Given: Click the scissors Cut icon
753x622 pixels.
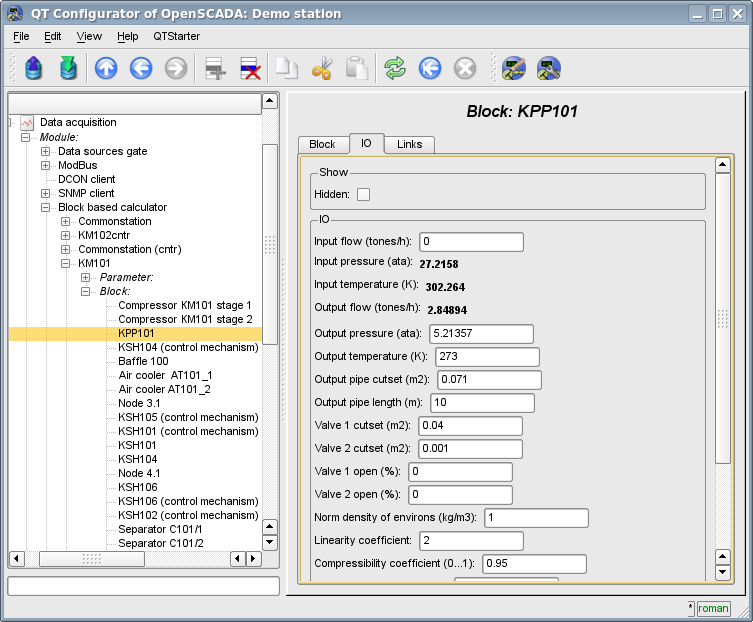Looking at the screenshot, I should coord(321,69).
